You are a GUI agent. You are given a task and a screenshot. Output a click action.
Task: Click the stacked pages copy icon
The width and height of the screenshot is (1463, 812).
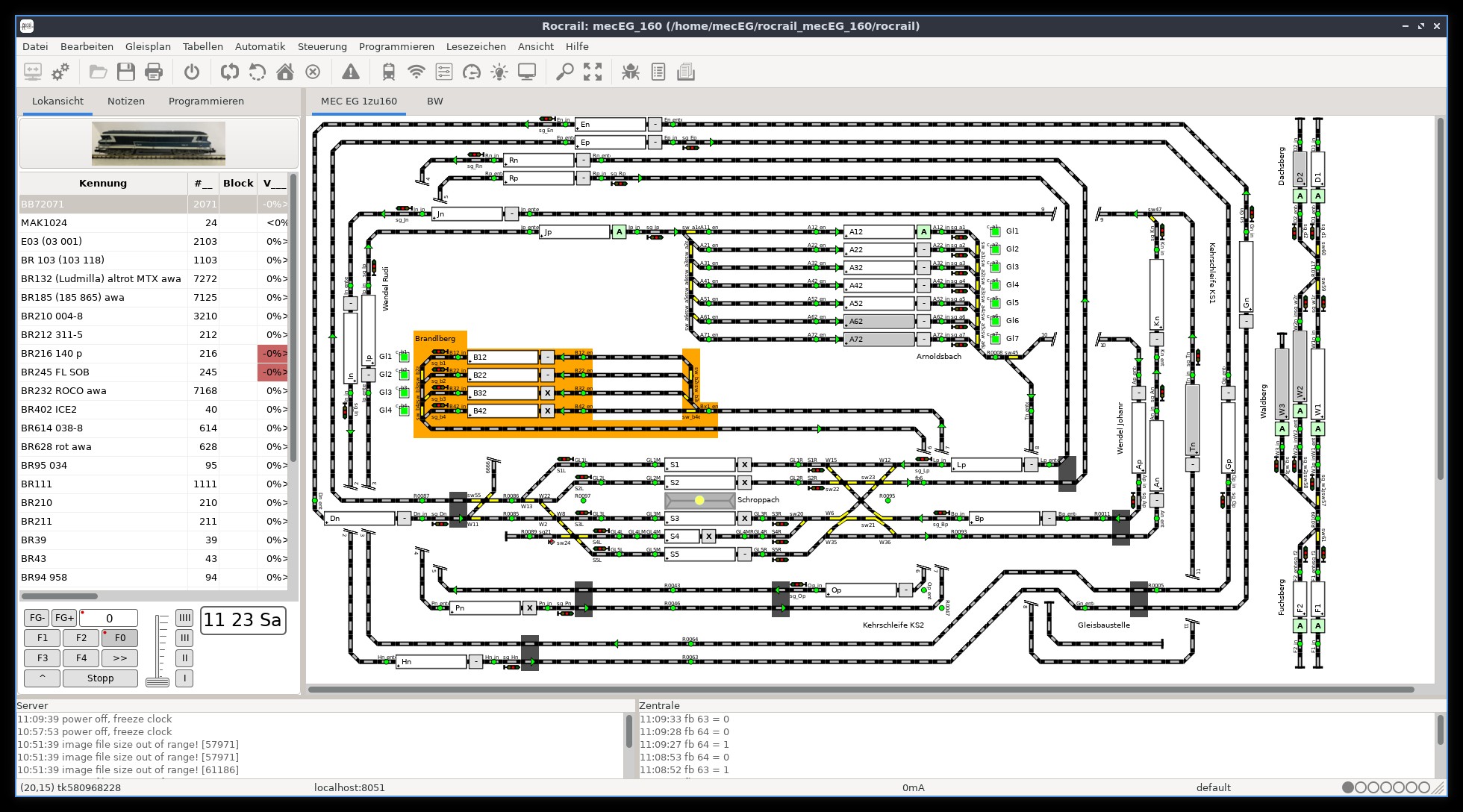pyautogui.click(x=686, y=72)
